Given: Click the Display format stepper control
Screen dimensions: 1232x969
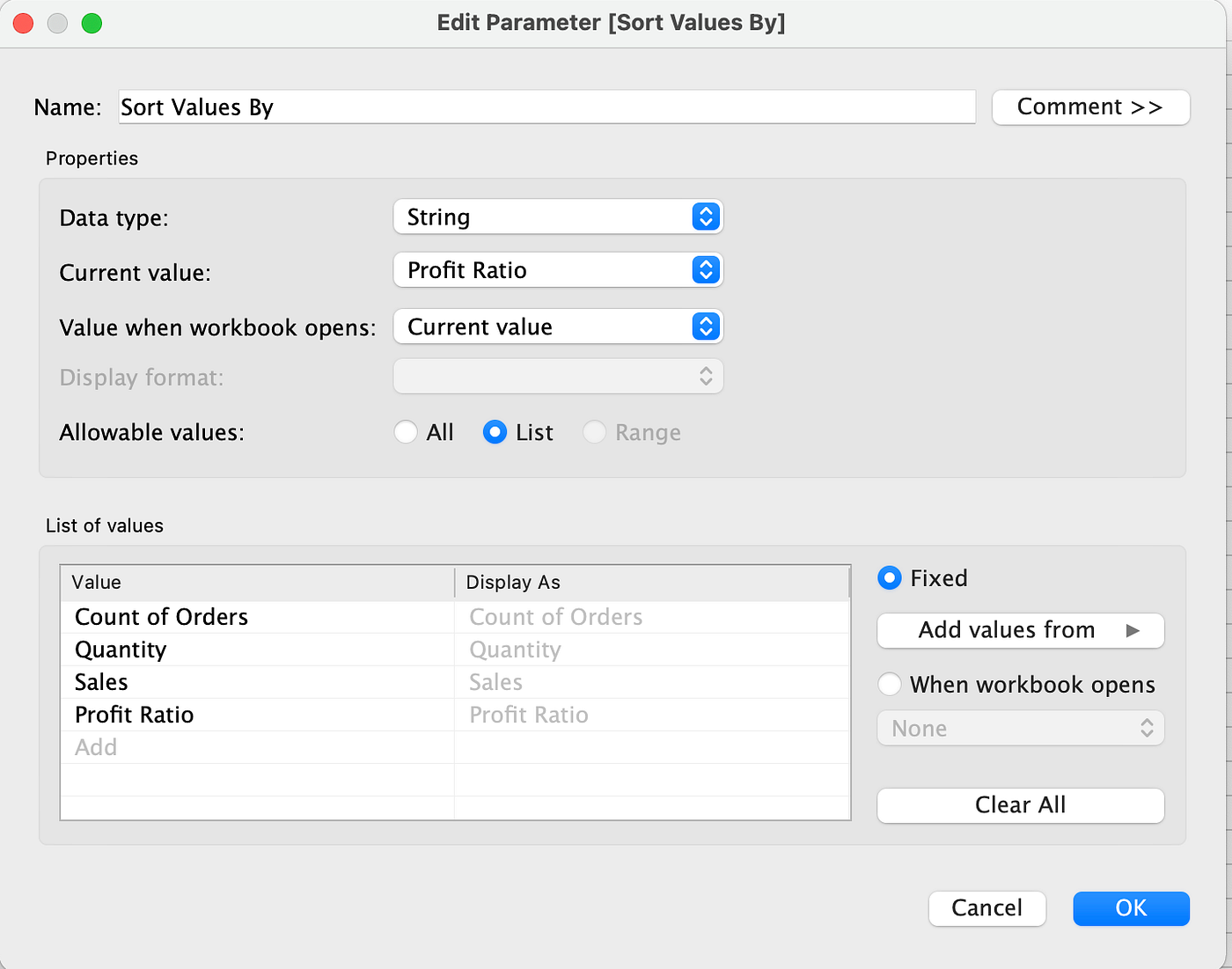Looking at the screenshot, I should [x=706, y=376].
